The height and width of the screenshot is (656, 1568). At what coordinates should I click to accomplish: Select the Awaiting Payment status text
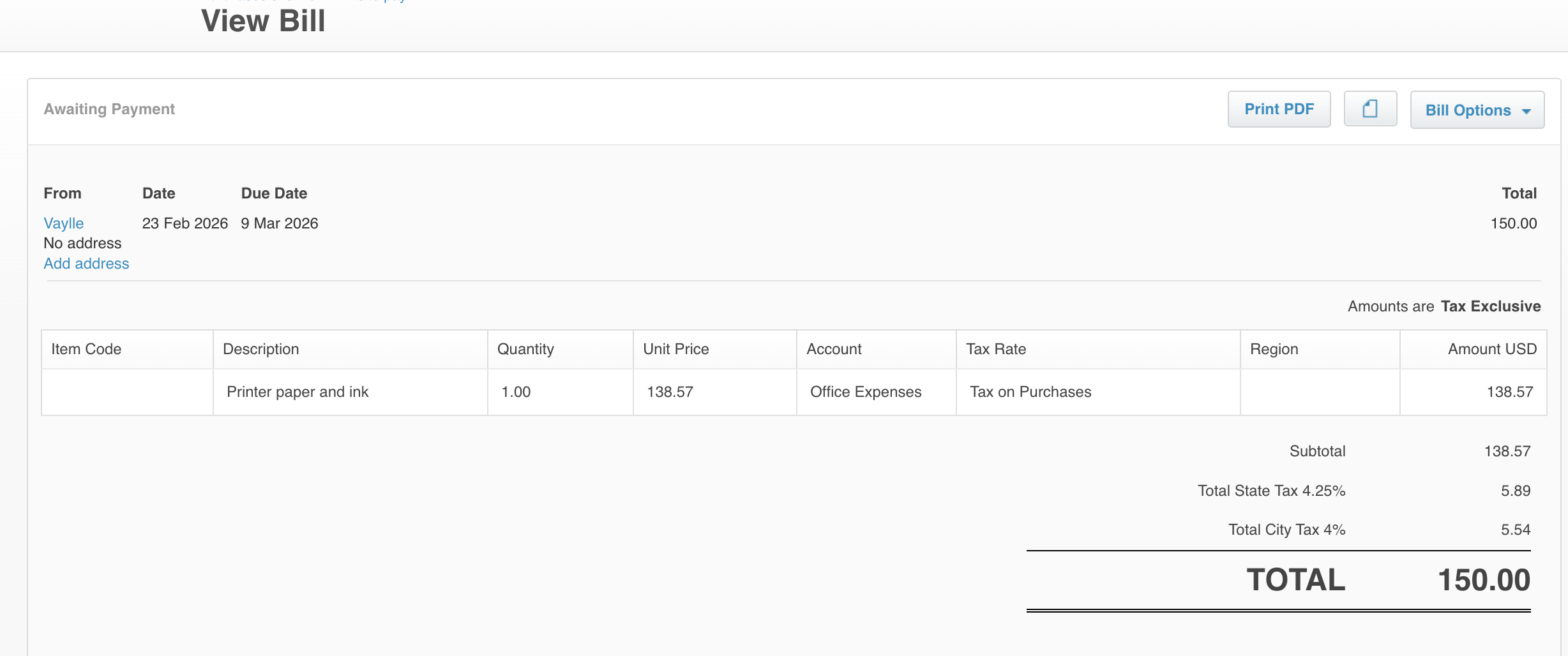click(109, 109)
